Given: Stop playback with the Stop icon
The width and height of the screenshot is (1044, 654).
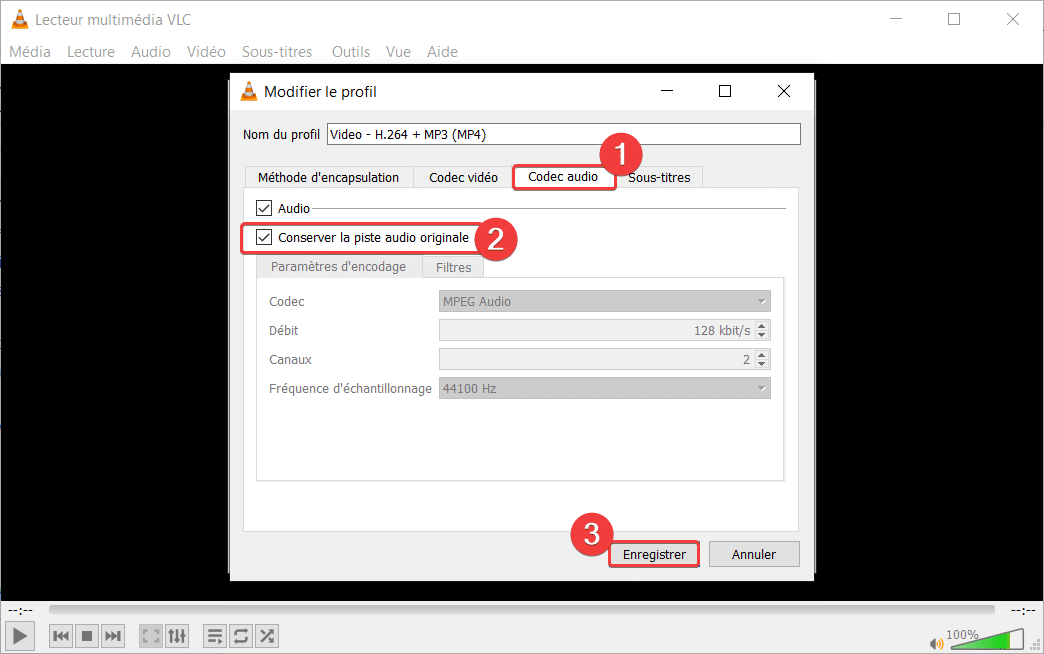Looking at the screenshot, I should pos(86,635).
